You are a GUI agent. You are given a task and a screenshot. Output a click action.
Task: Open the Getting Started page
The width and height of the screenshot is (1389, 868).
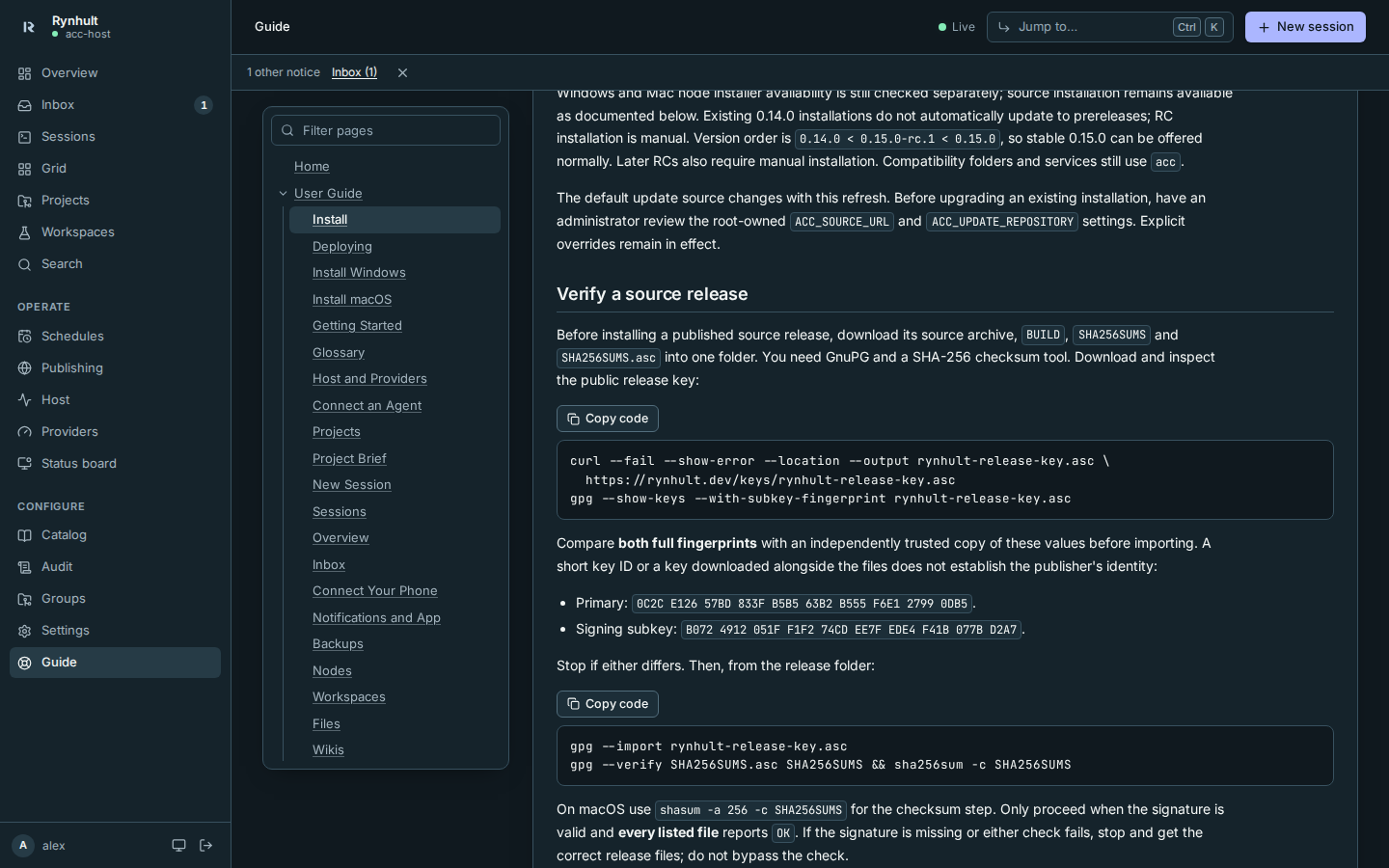tap(357, 326)
